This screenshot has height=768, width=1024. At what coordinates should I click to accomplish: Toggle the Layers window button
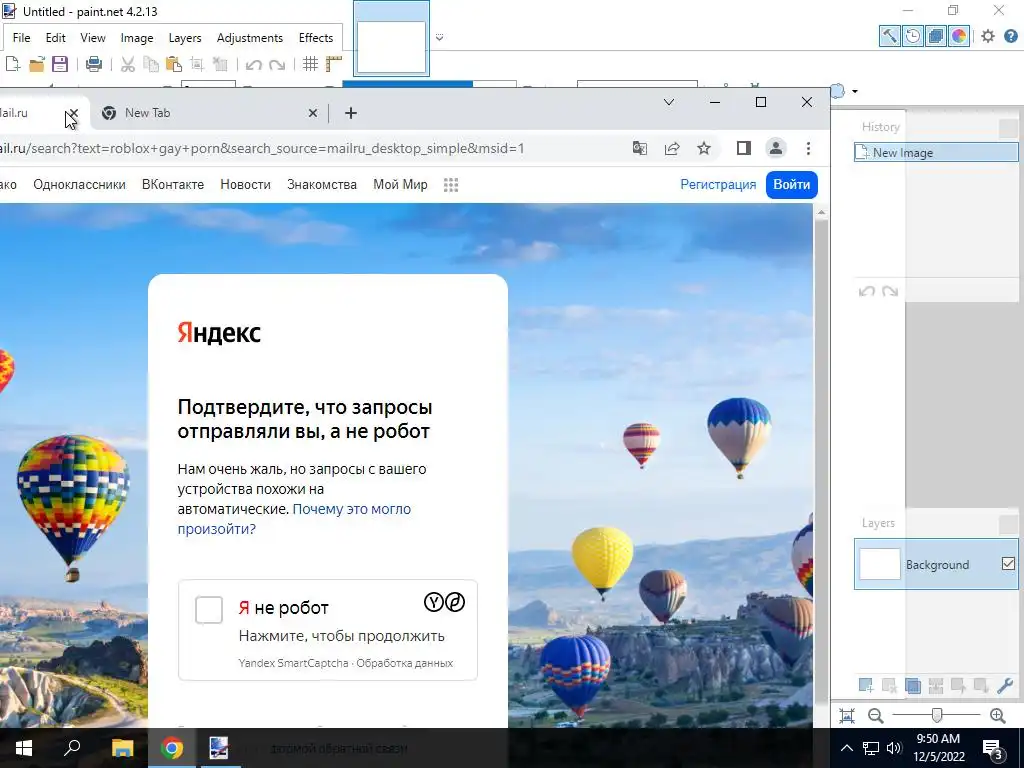936,36
